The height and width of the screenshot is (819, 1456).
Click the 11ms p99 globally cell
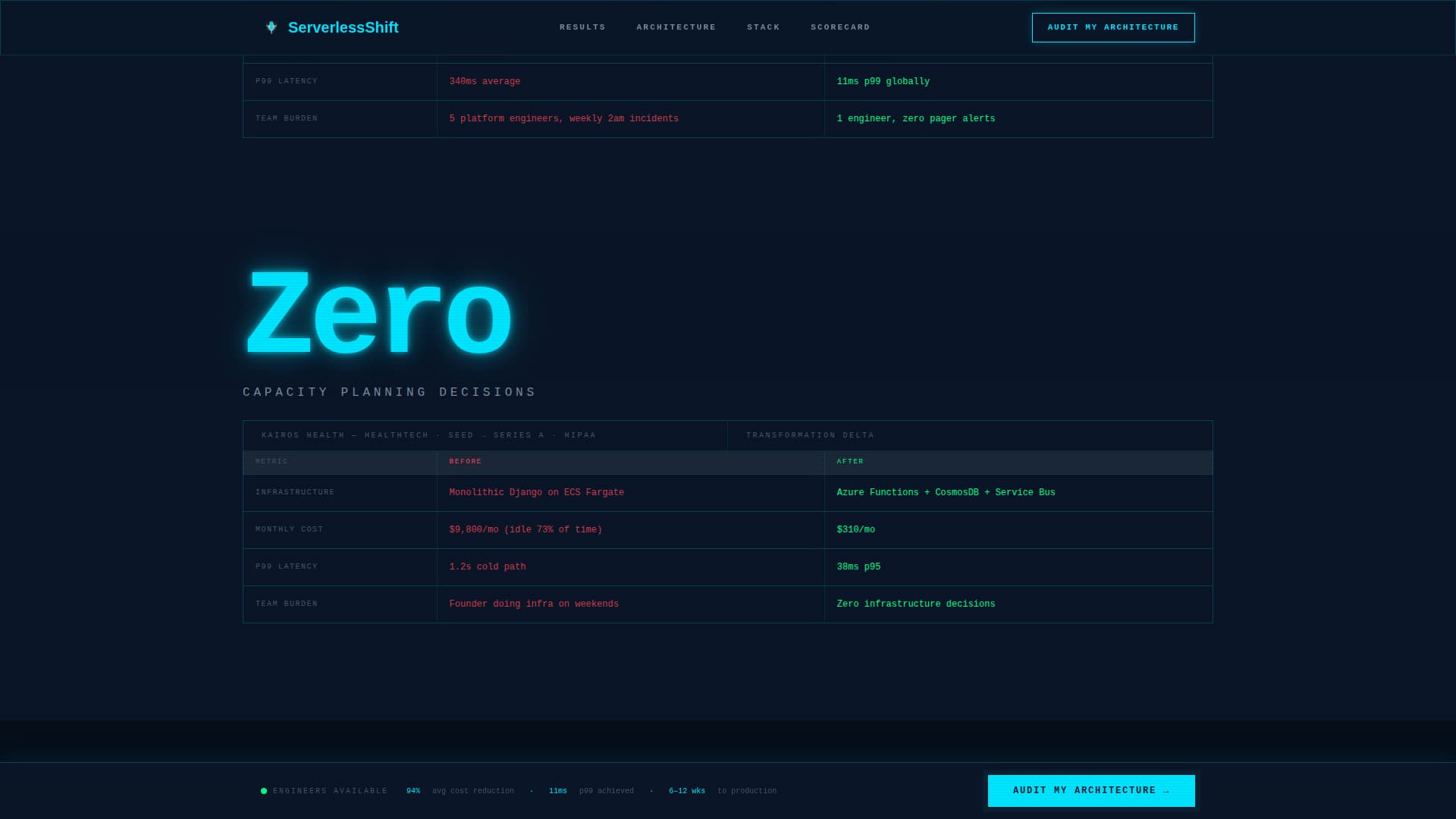pos(1018,82)
